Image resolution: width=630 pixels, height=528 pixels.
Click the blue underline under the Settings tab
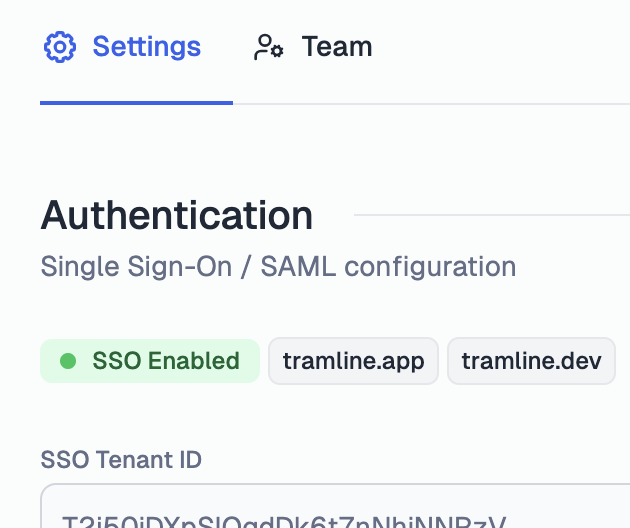[x=137, y=103]
